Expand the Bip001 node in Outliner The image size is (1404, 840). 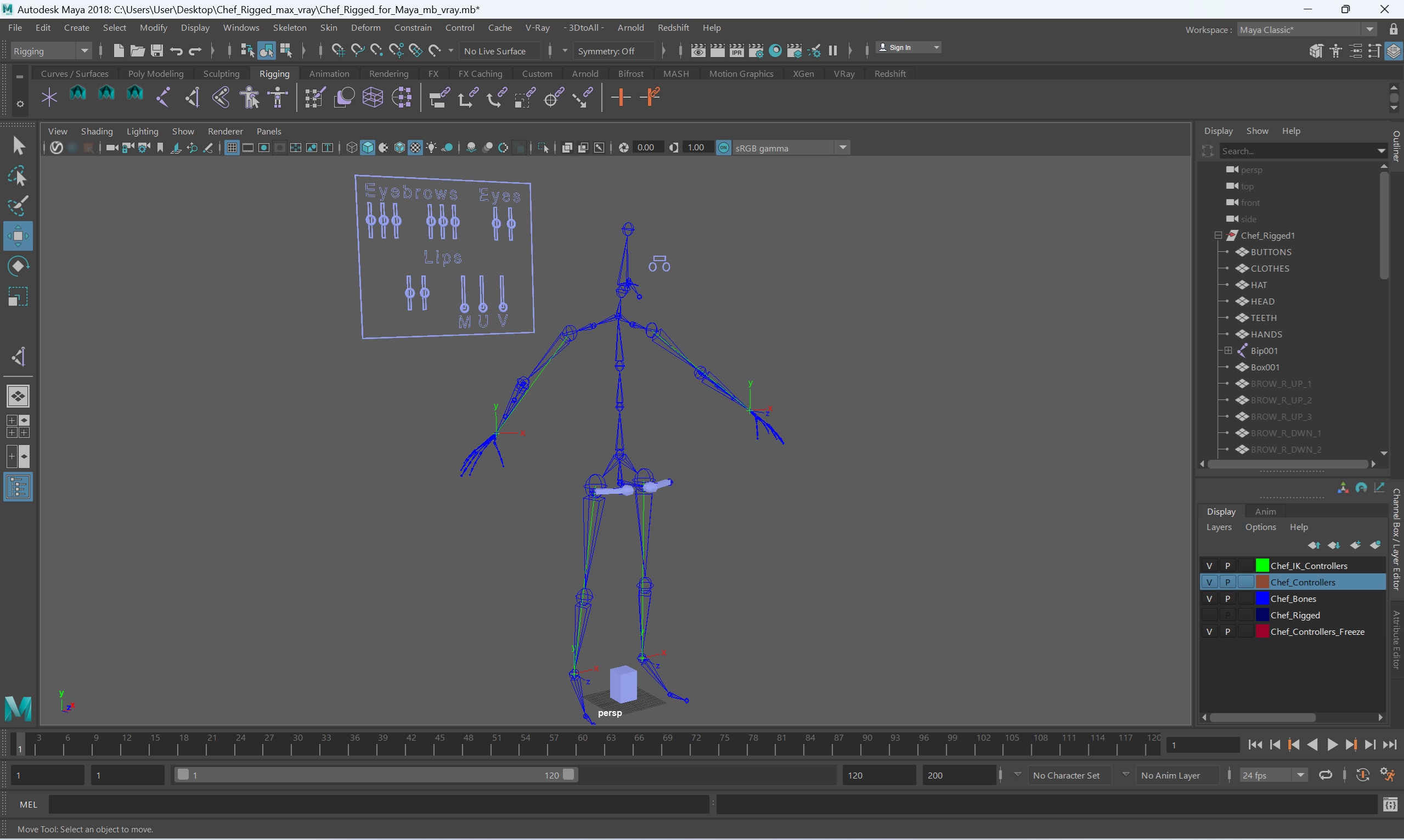[x=1228, y=351]
